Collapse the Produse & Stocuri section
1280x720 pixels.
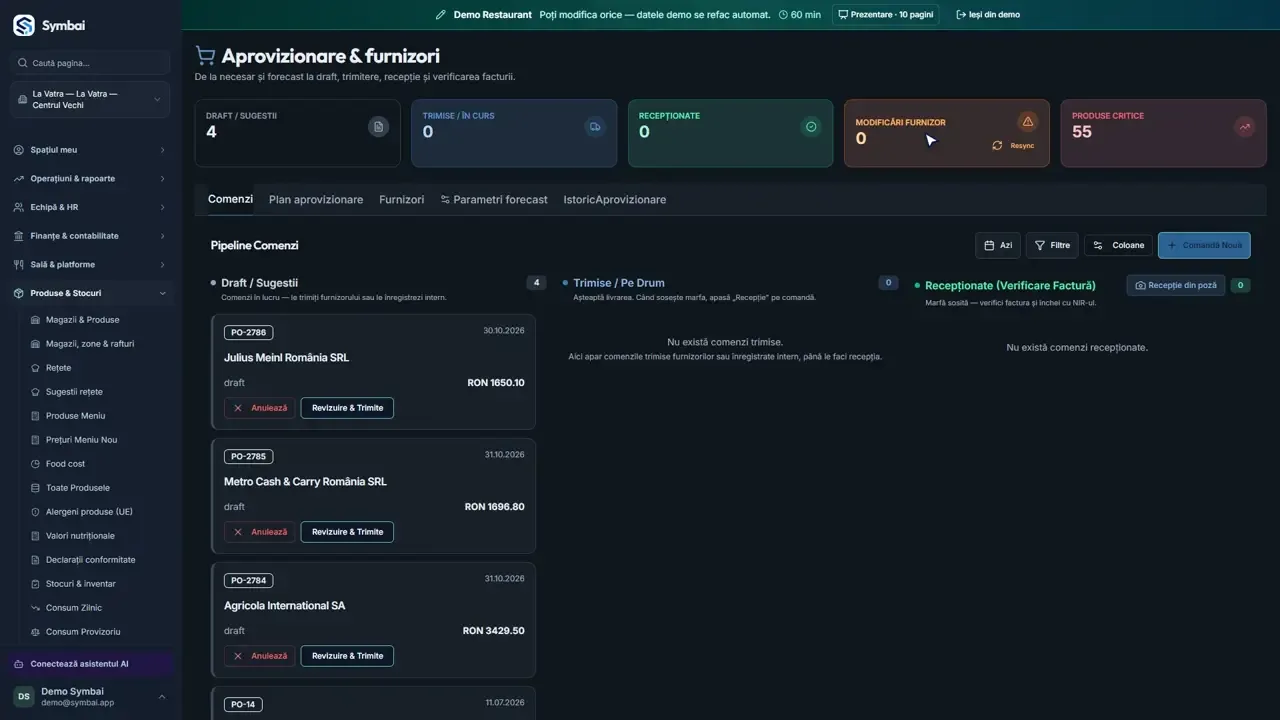point(90,293)
